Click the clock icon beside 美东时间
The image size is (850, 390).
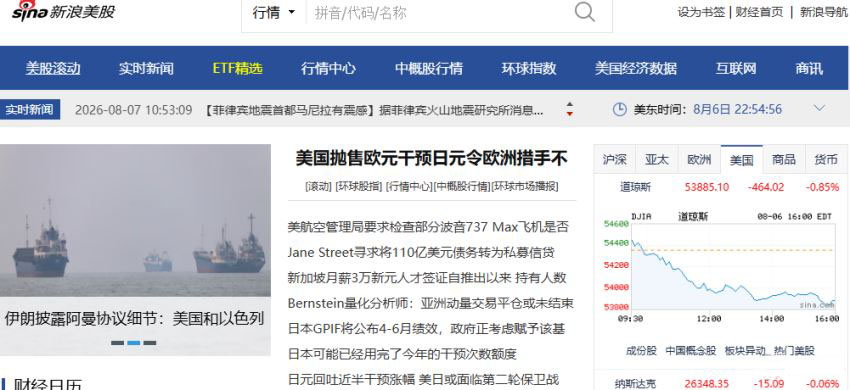[619, 109]
